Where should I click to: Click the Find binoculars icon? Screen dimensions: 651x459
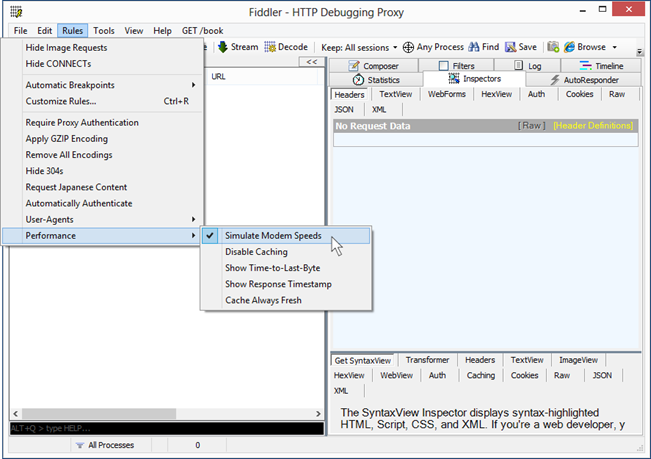(474, 47)
